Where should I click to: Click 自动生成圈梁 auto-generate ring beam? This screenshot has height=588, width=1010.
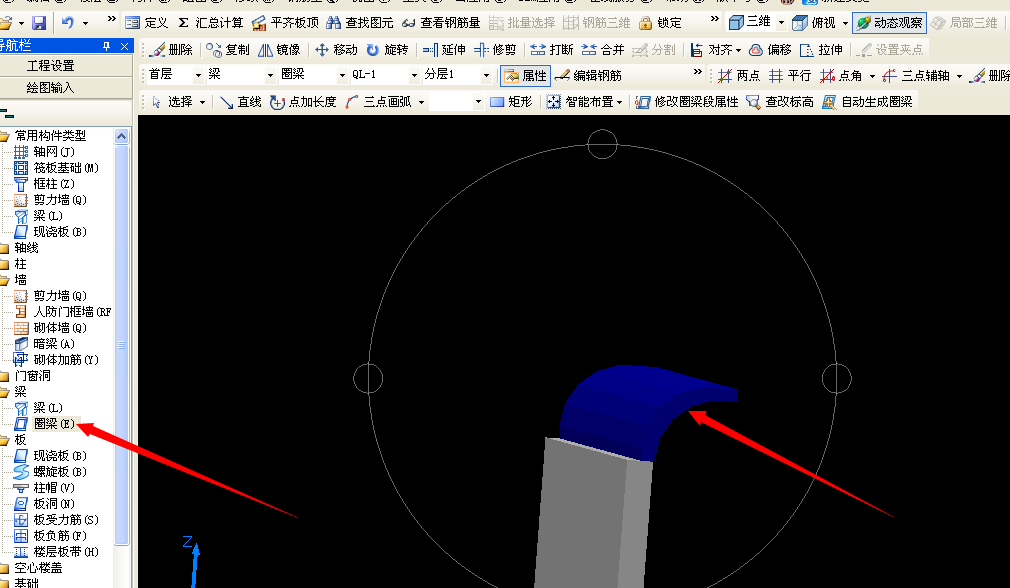pos(868,102)
